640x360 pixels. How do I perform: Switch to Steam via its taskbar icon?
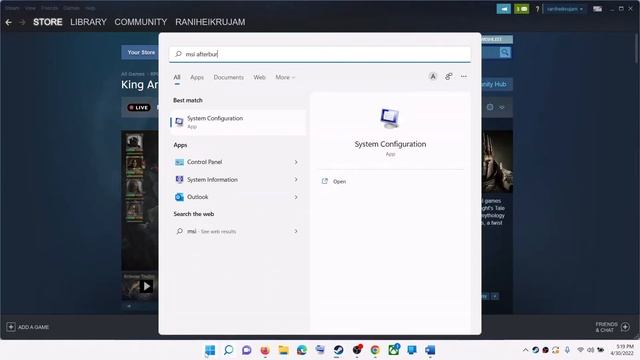point(338,350)
